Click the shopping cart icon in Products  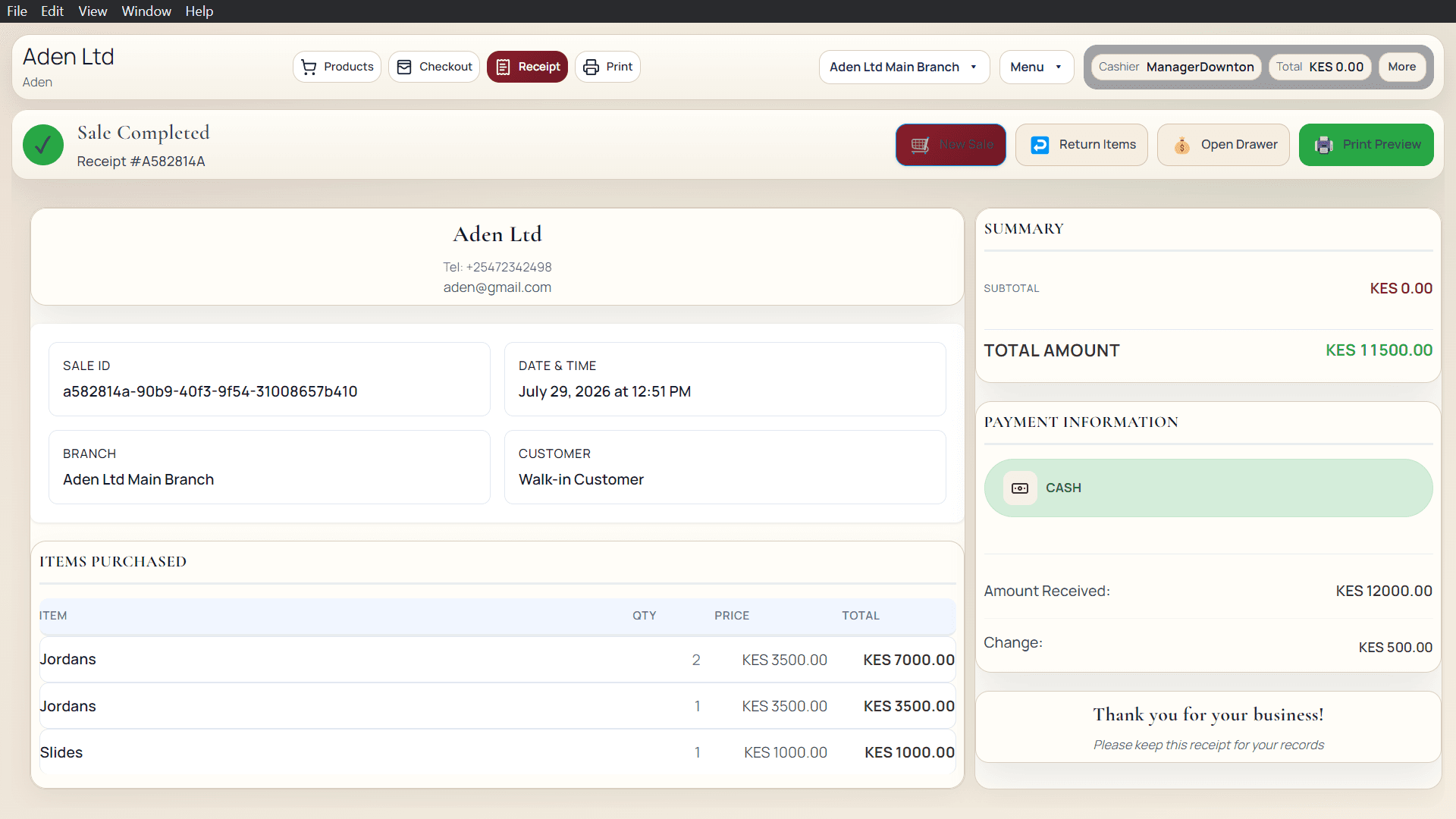[x=309, y=67]
